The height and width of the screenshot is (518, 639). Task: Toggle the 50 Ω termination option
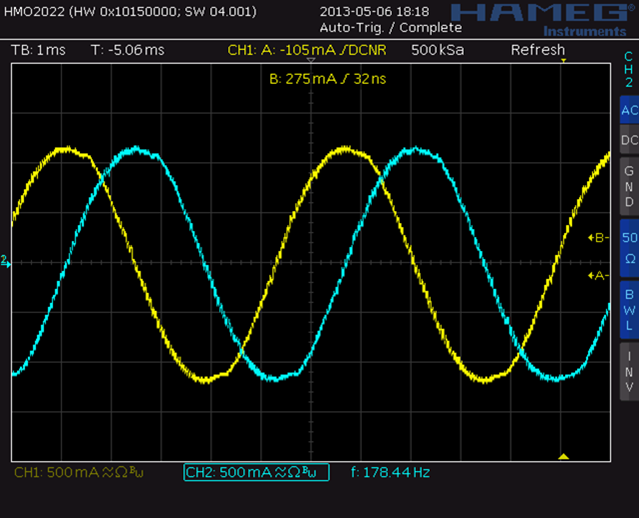[628, 247]
